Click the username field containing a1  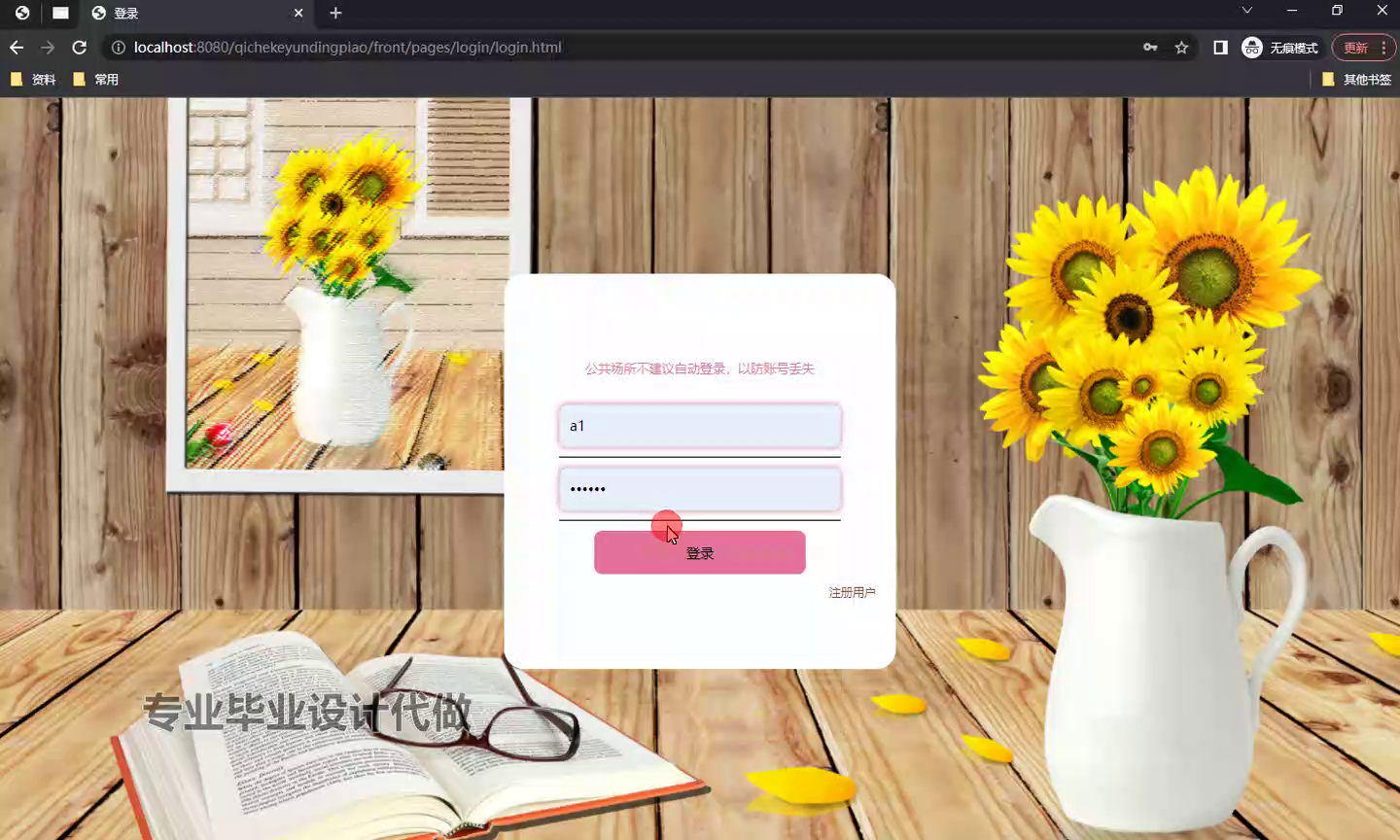click(x=700, y=426)
